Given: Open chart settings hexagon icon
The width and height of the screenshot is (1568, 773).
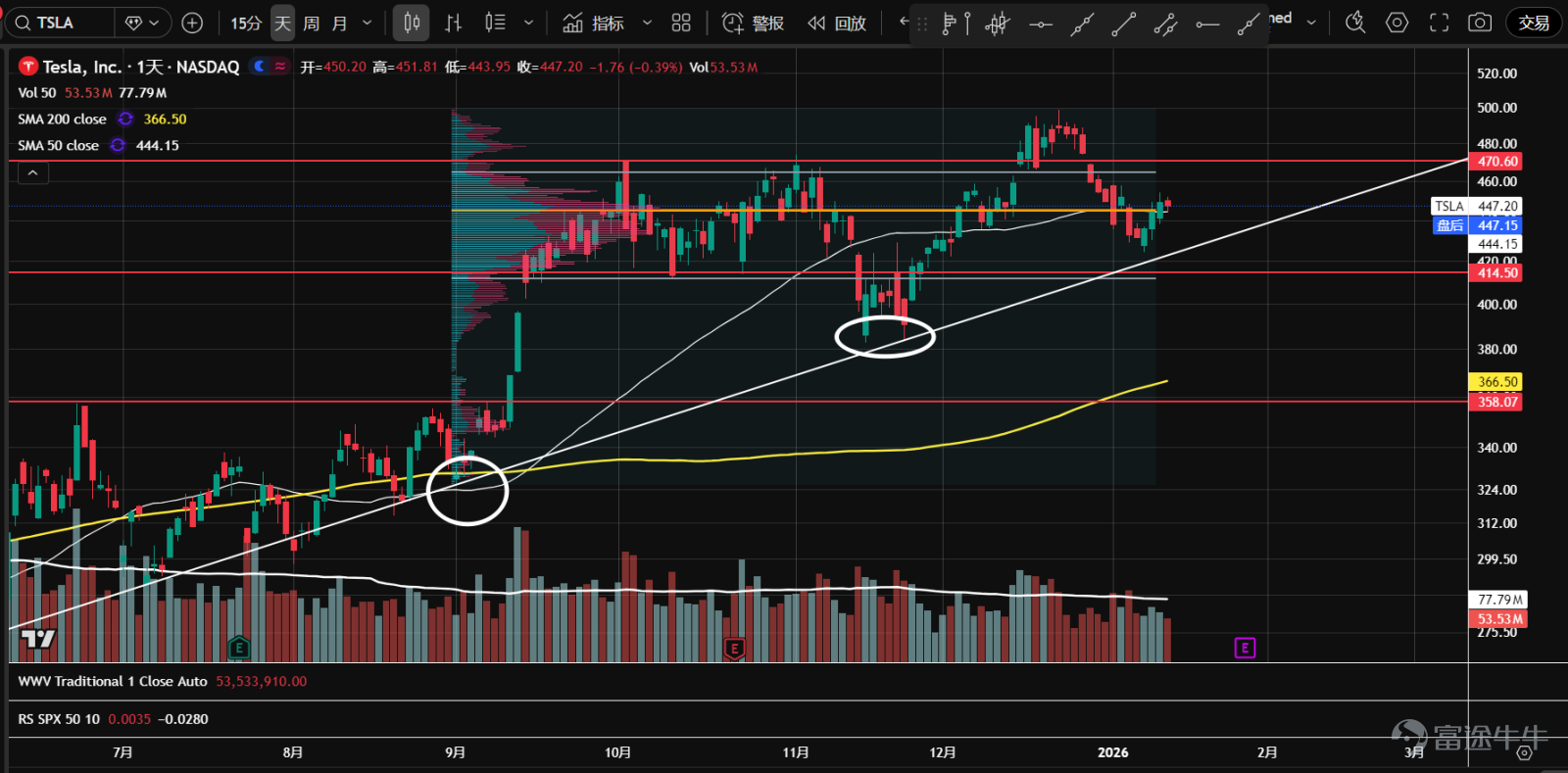Looking at the screenshot, I should (1397, 23).
